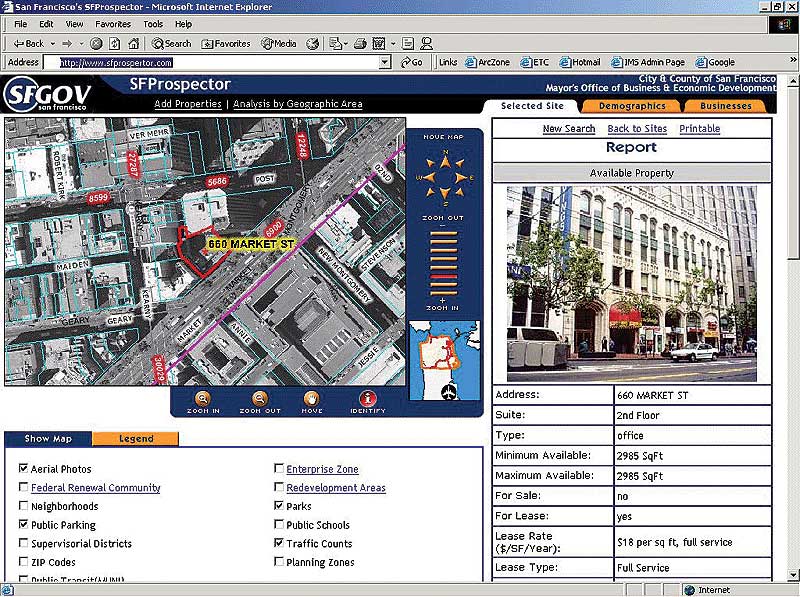Click the 660 Market St property photo
The height and width of the screenshot is (597, 800).
point(632,284)
